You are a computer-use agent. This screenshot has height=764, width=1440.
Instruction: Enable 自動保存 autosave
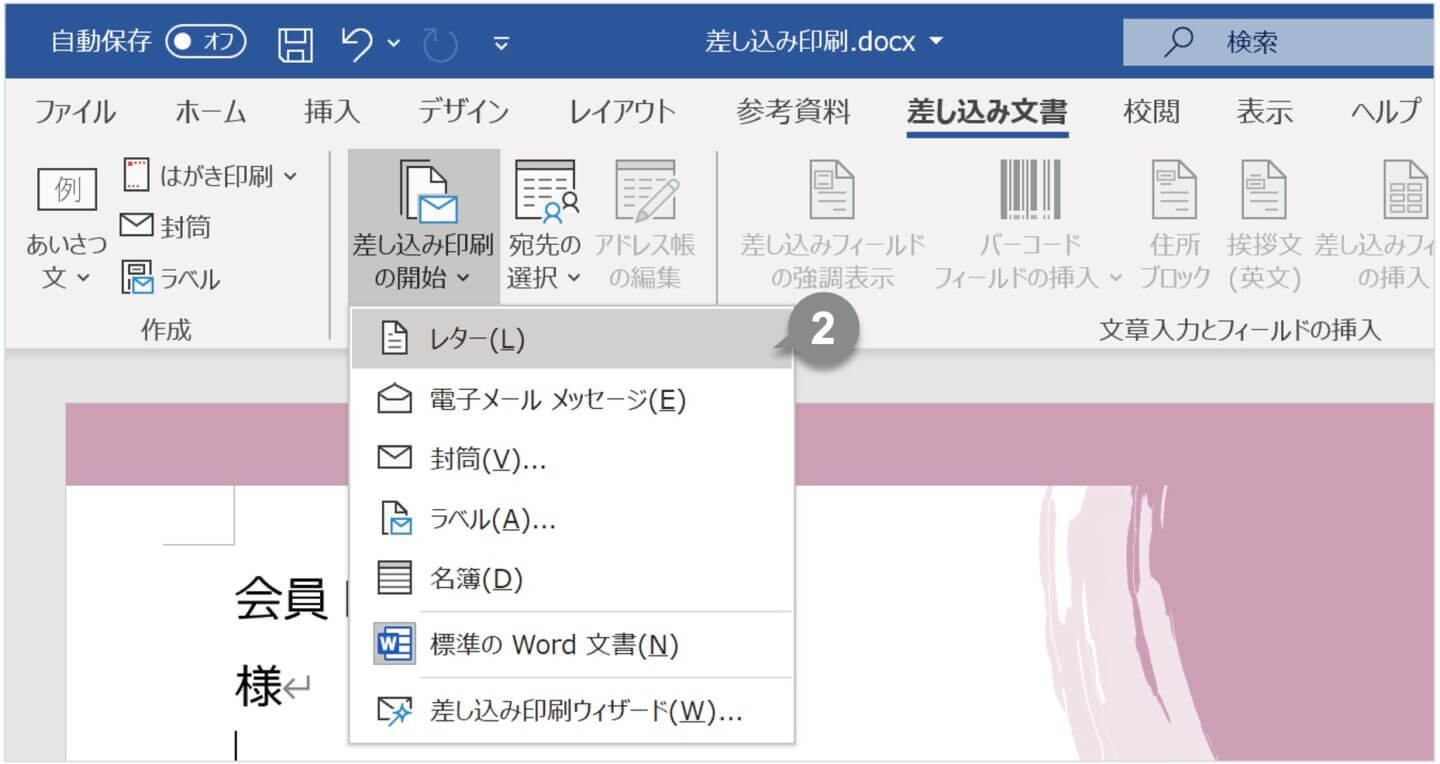point(205,42)
